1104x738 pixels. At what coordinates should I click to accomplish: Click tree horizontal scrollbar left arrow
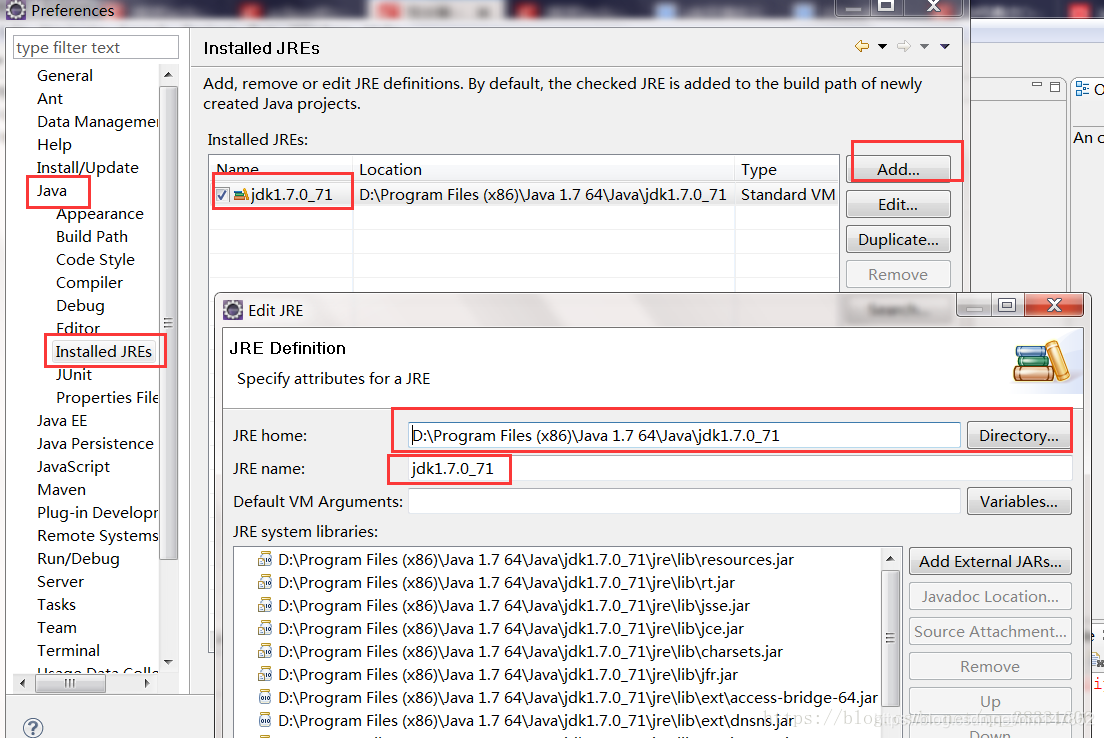coord(23,683)
